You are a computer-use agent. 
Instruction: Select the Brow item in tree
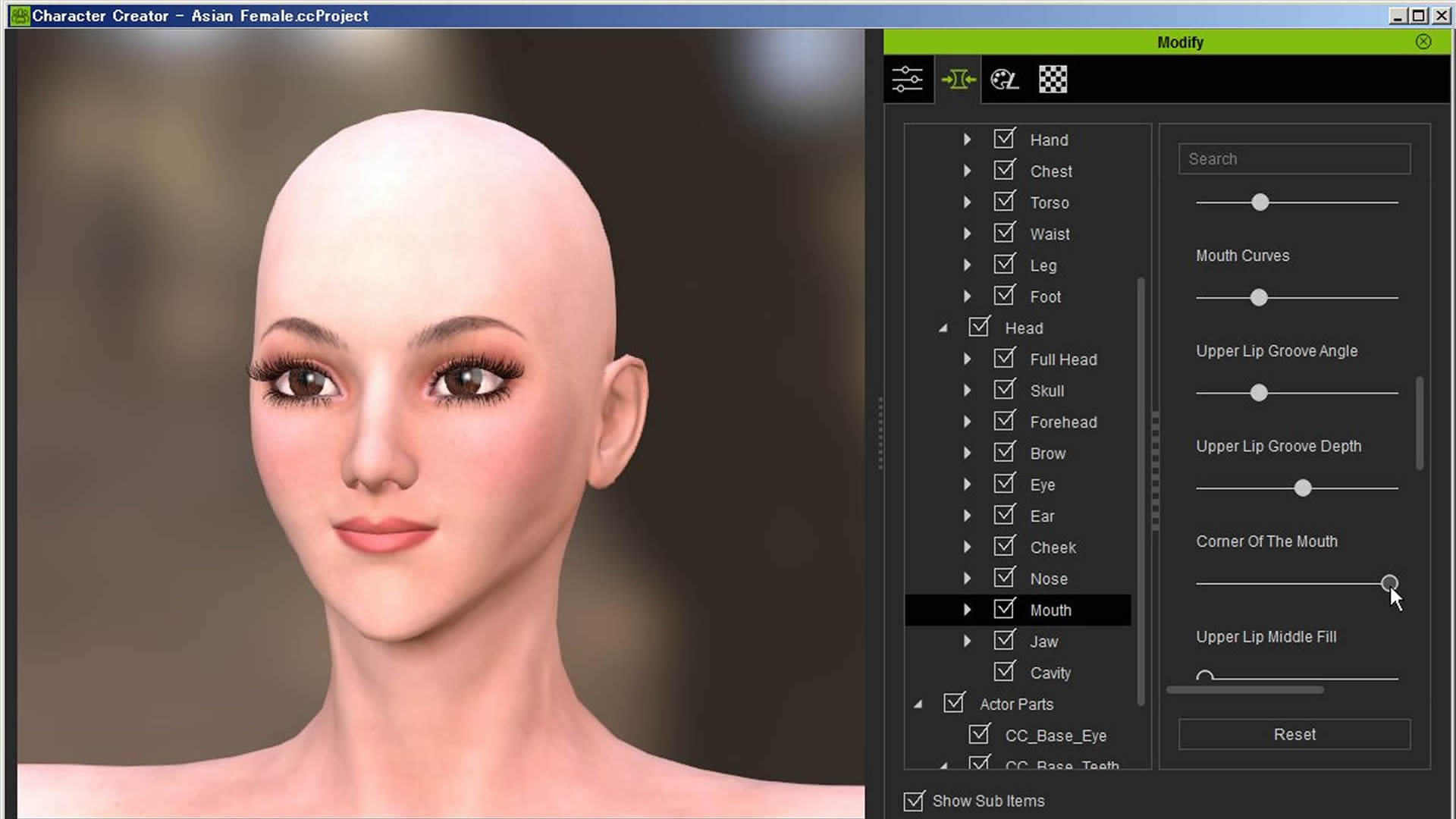click(x=1047, y=453)
